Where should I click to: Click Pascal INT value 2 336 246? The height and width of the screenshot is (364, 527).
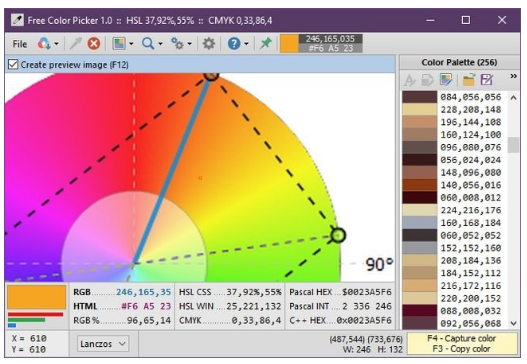point(367,306)
